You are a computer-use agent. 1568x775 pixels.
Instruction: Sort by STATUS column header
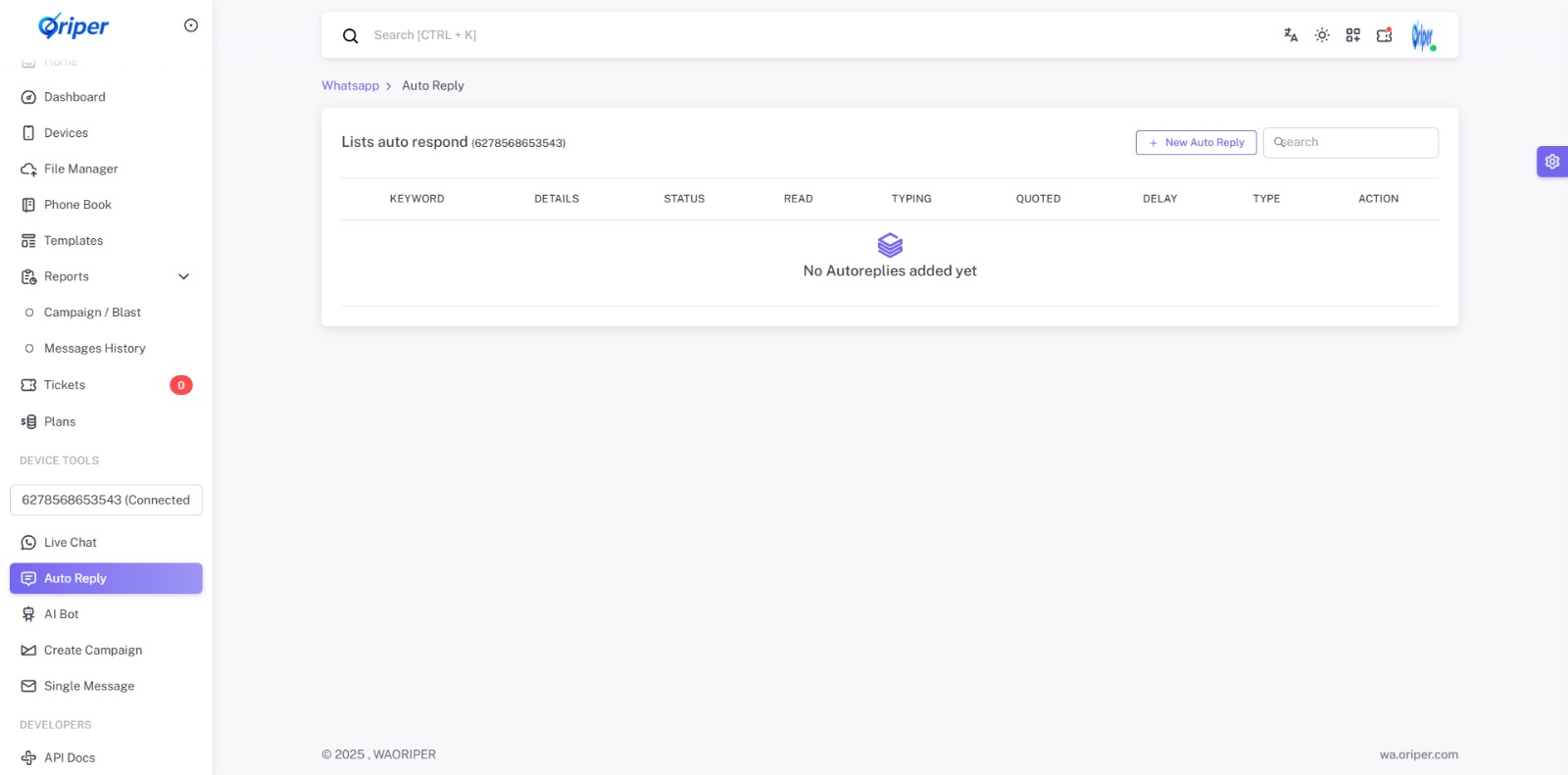pos(684,199)
